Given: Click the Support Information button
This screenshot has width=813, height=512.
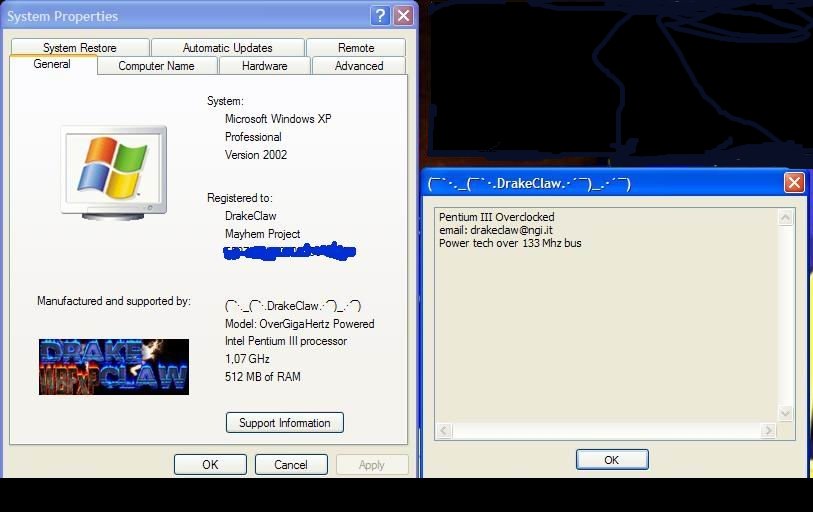Looking at the screenshot, I should click(x=285, y=423).
